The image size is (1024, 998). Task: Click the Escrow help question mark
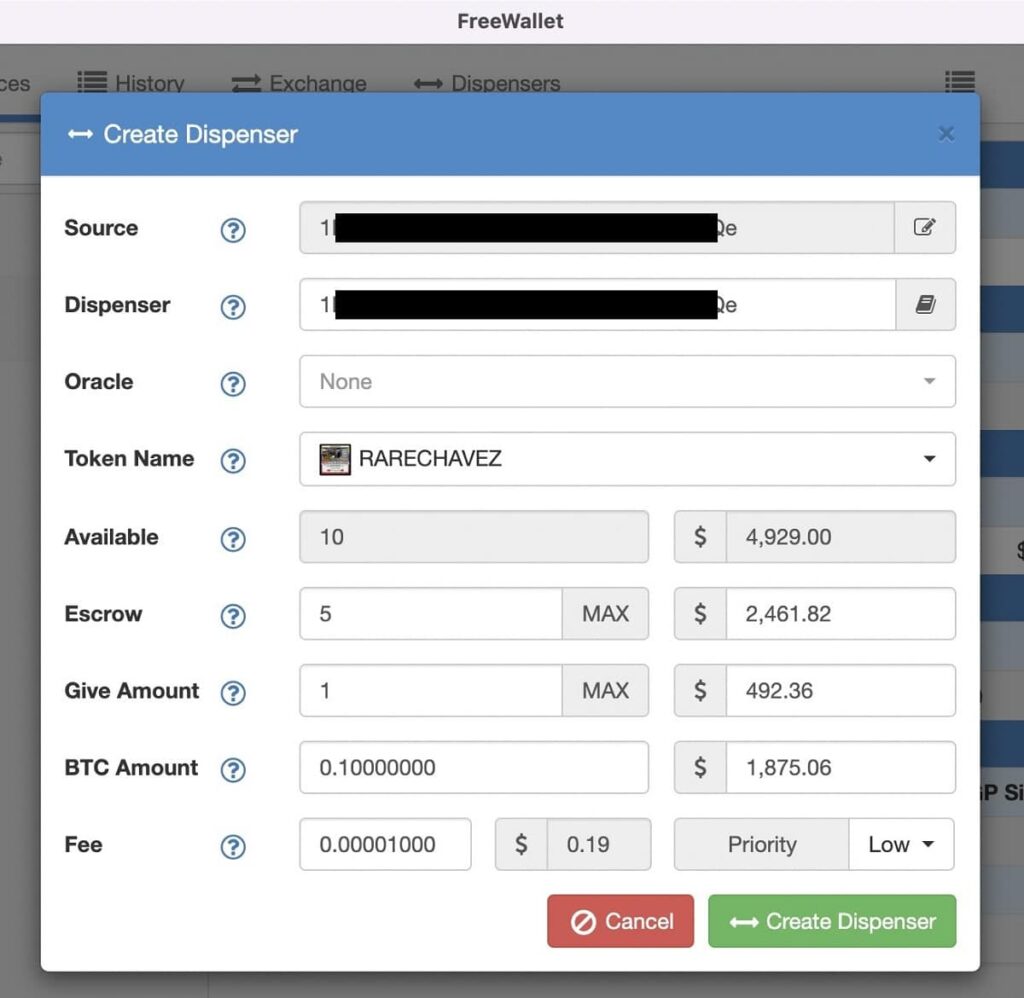tap(233, 615)
